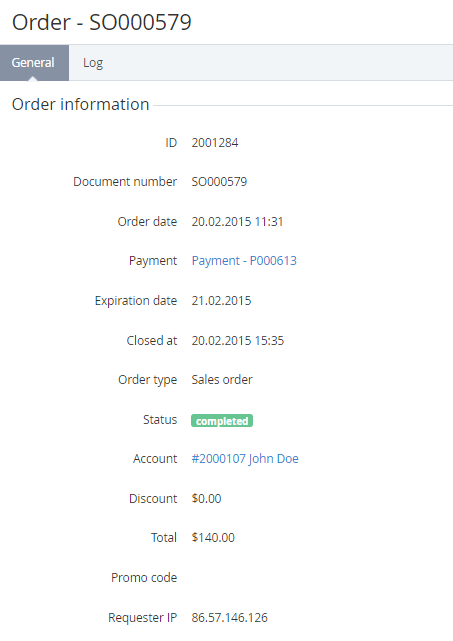Click the Payment field label

point(153,261)
